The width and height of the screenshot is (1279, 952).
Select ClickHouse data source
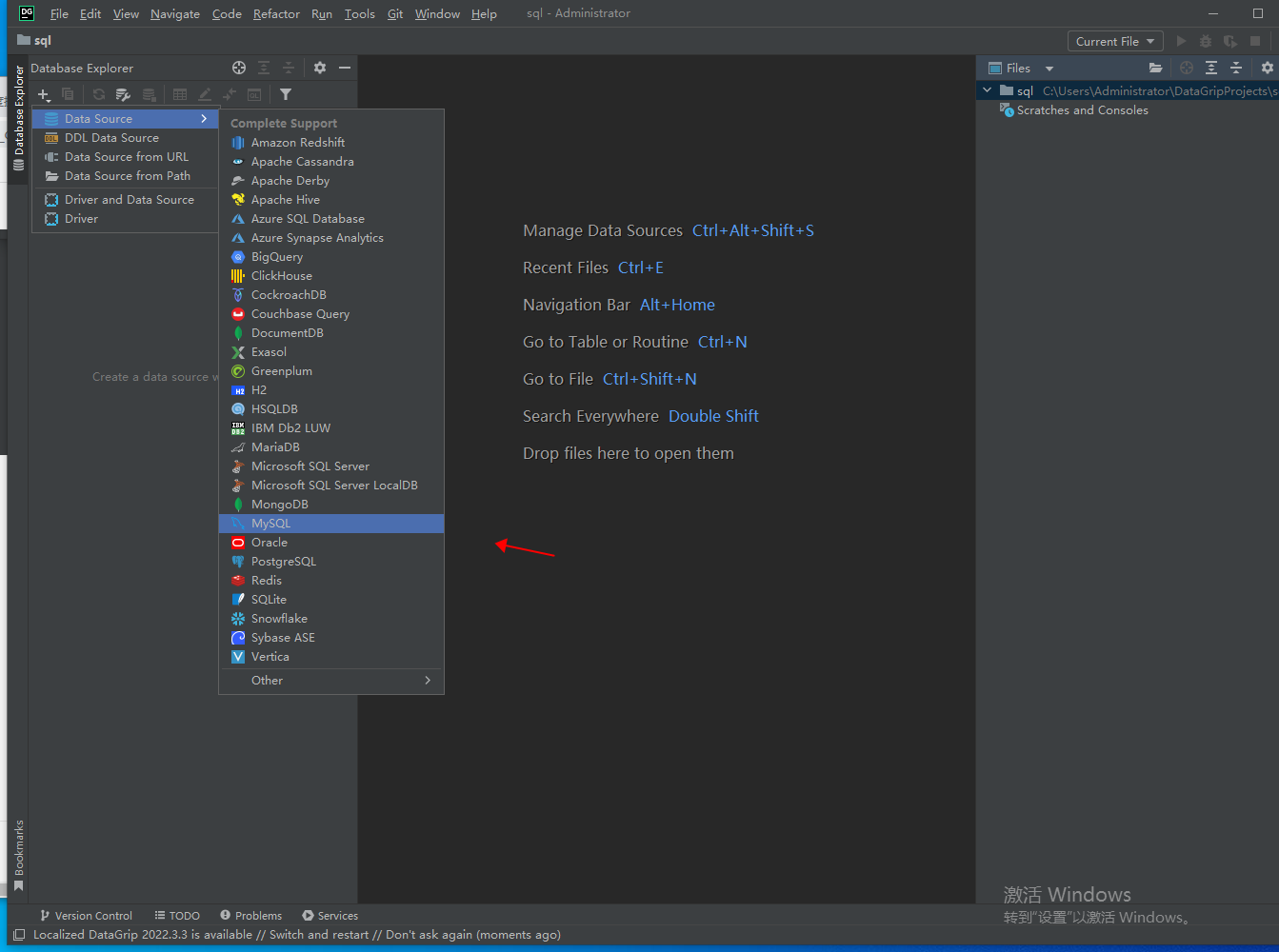coord(331,276)
